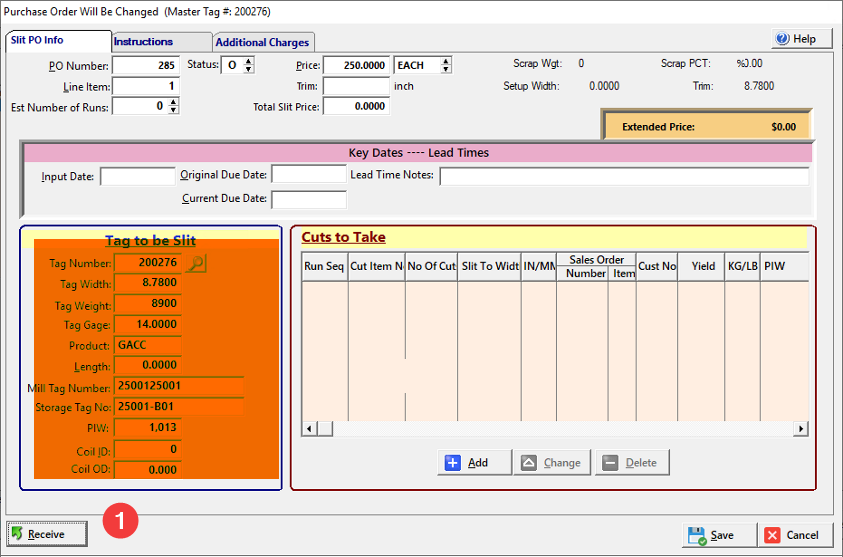Click the Current Due Date field

click(x=309, y=199)
